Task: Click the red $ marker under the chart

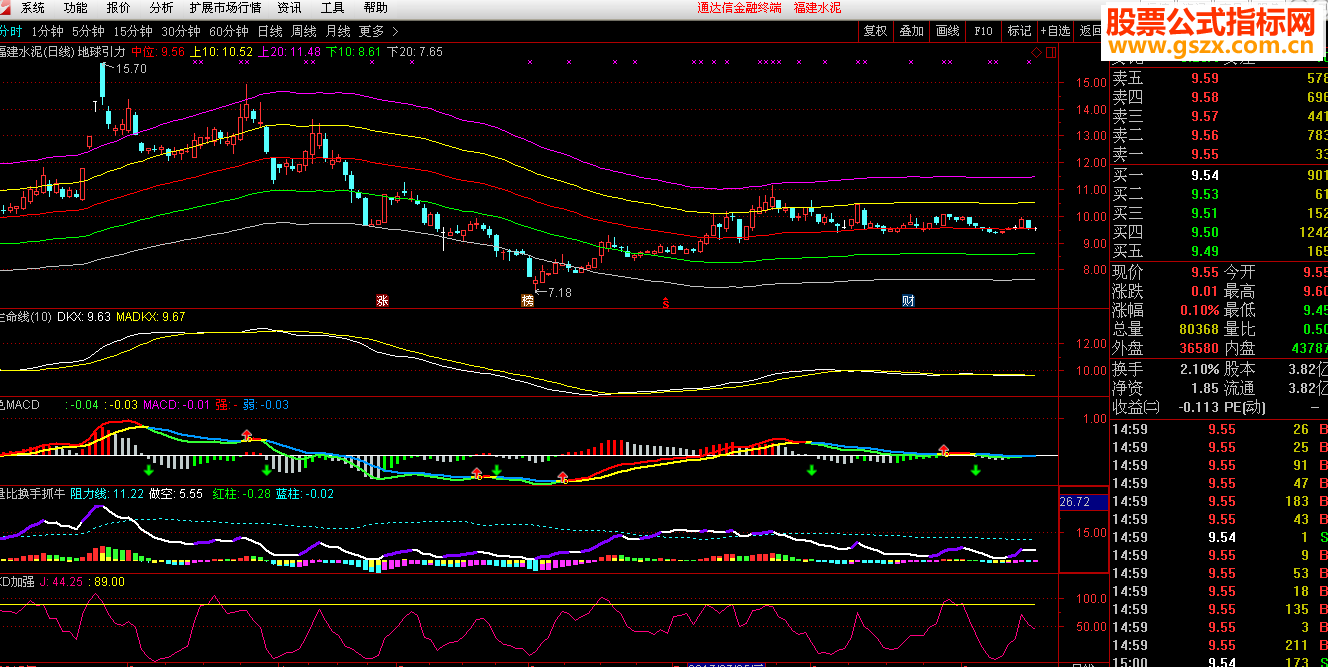Action: point(665,301)
